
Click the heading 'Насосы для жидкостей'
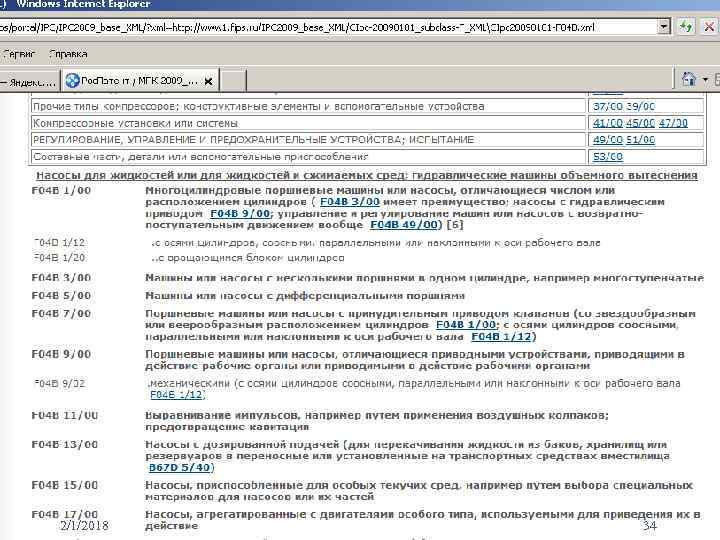pos(367,175)
